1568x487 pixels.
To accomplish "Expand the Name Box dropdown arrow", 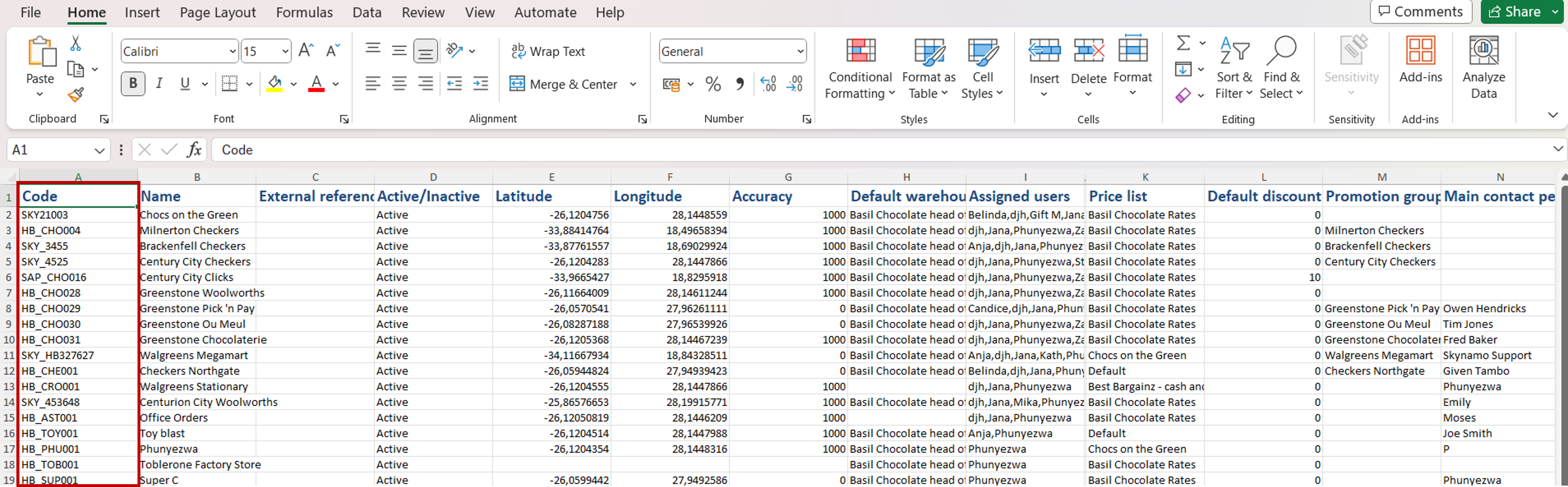I will tap(99, 150).
